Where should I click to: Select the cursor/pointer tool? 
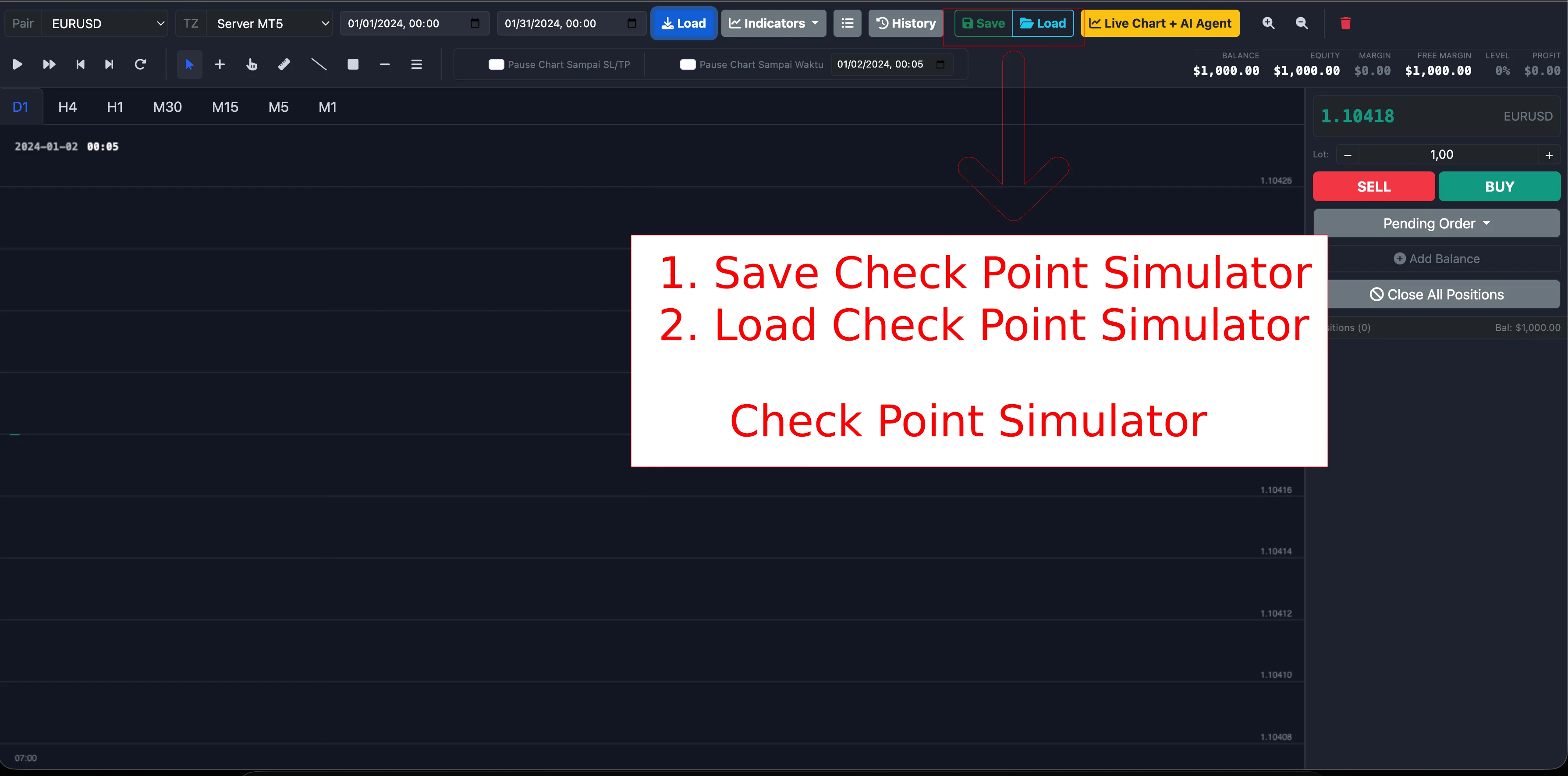[189, 64]
